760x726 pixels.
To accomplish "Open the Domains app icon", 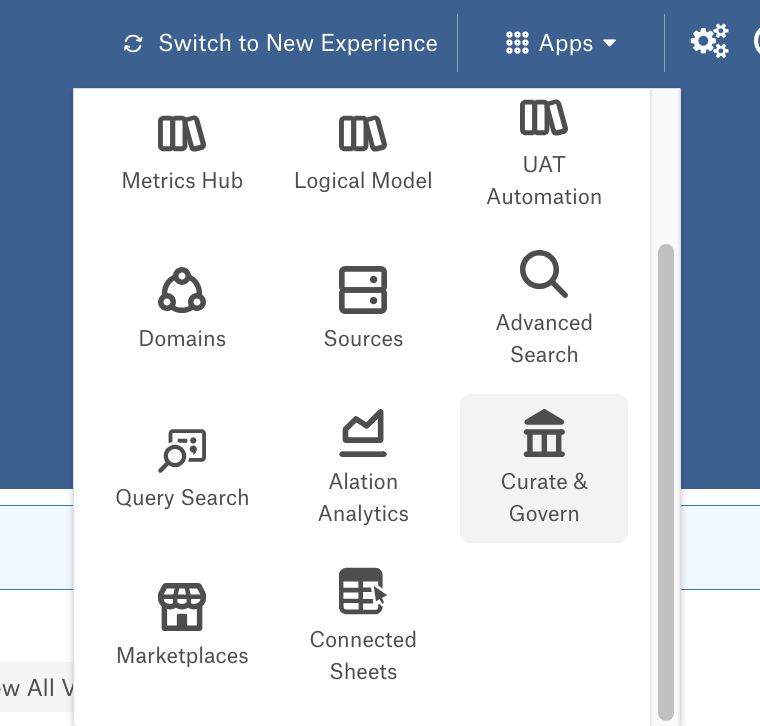I will pos(182,290).
